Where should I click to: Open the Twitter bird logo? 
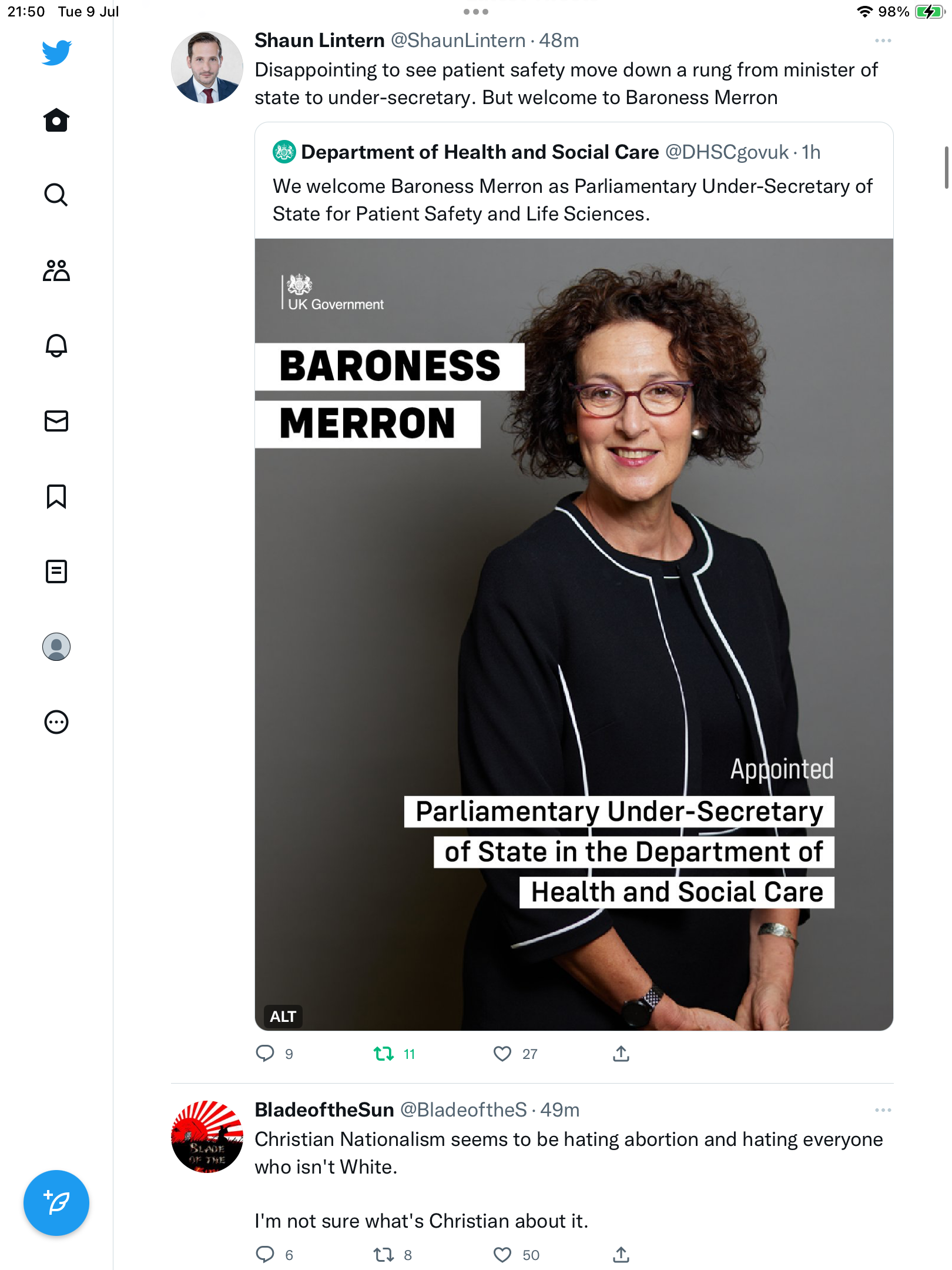[x=56, y=53]
